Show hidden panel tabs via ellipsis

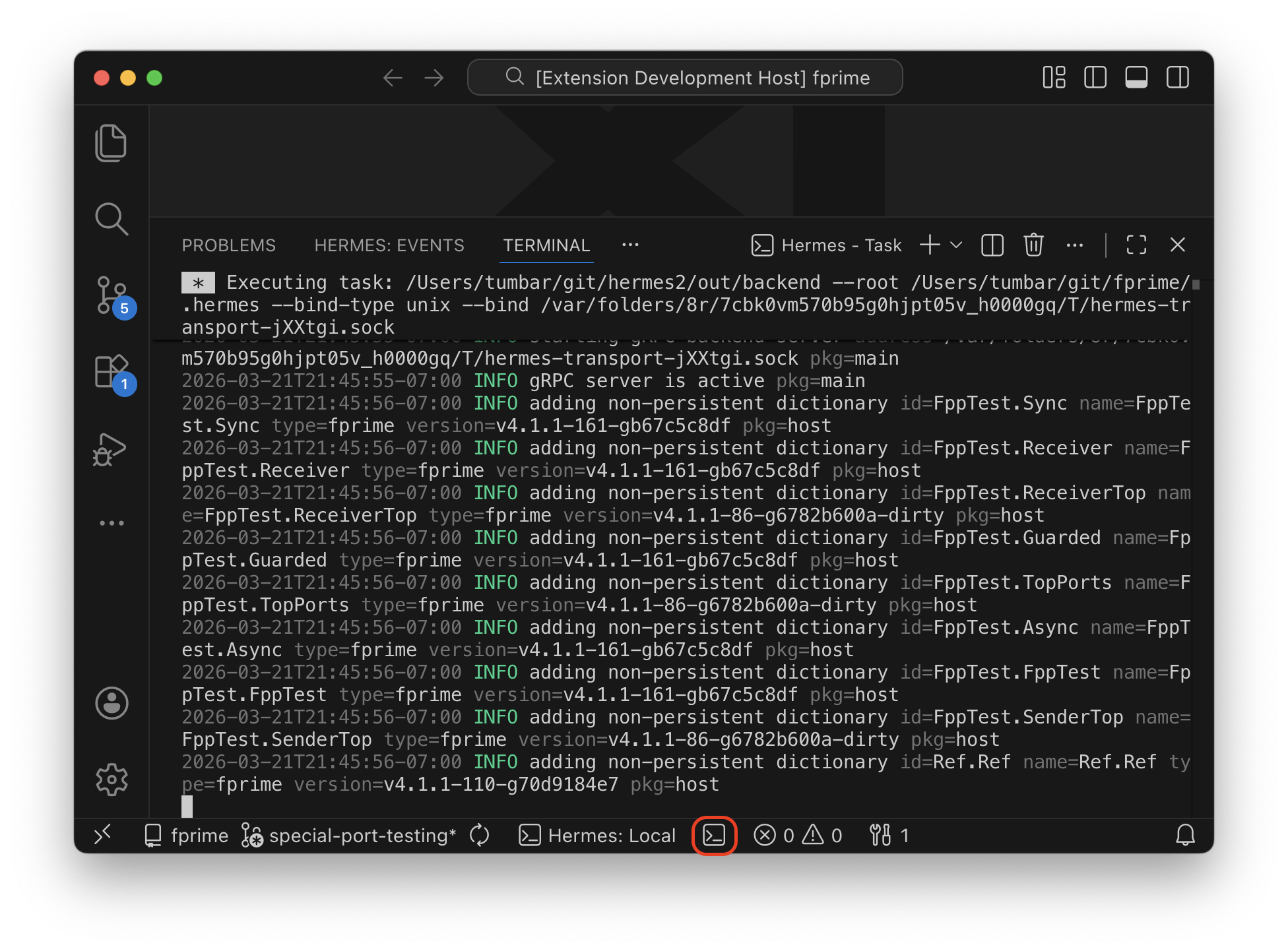click(630, 245)
